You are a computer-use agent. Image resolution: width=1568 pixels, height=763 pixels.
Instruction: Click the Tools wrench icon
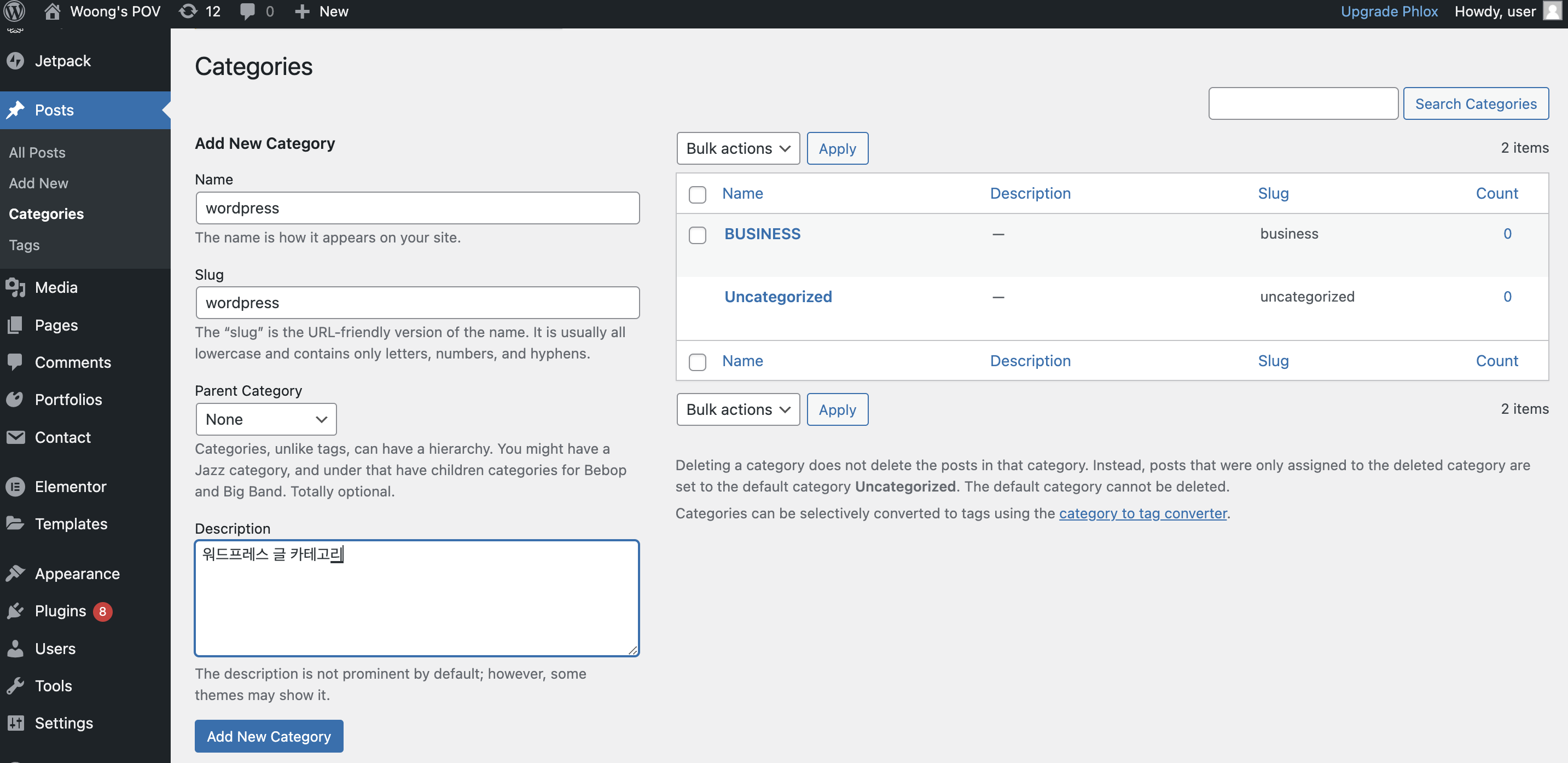click(16, 686)
